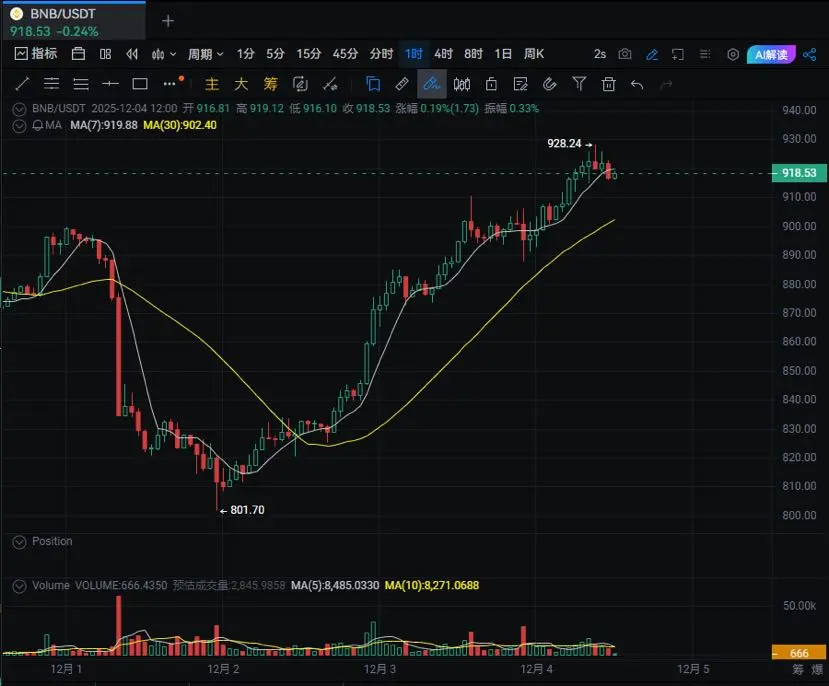Switch to the 1分 timeframe
Viewport: 829px width, 686px height.
pos(245,54)
